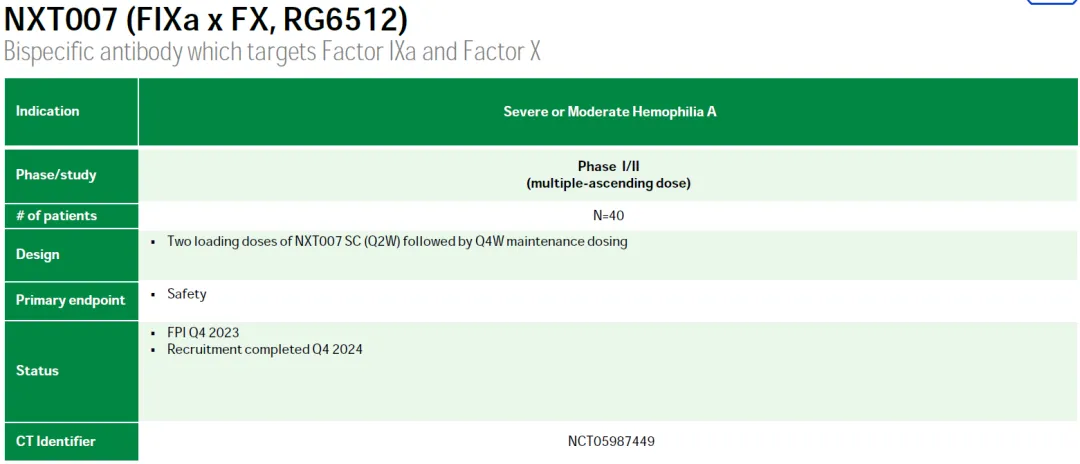Image resolution: width=1080 pixels, height=464 pixels.
Task: Select the Safety endpoint bullet
Action: (187, 294)
